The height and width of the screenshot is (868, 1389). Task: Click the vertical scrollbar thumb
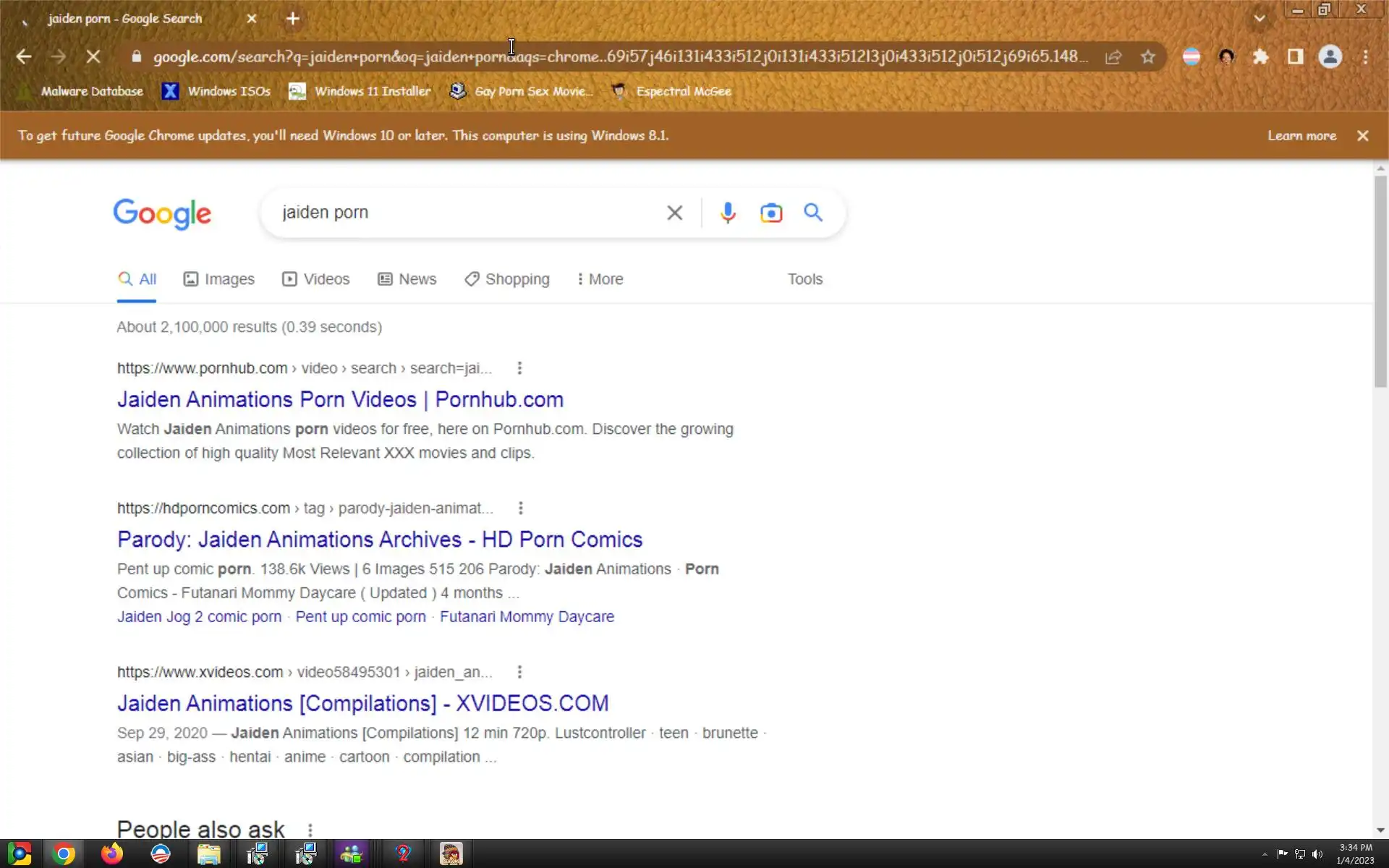(1380, 282)
